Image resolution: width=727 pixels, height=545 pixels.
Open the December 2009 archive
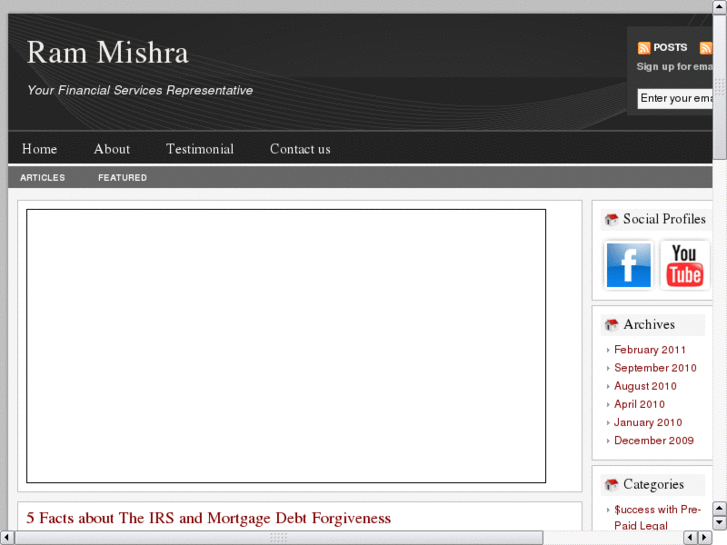point(654,440)
